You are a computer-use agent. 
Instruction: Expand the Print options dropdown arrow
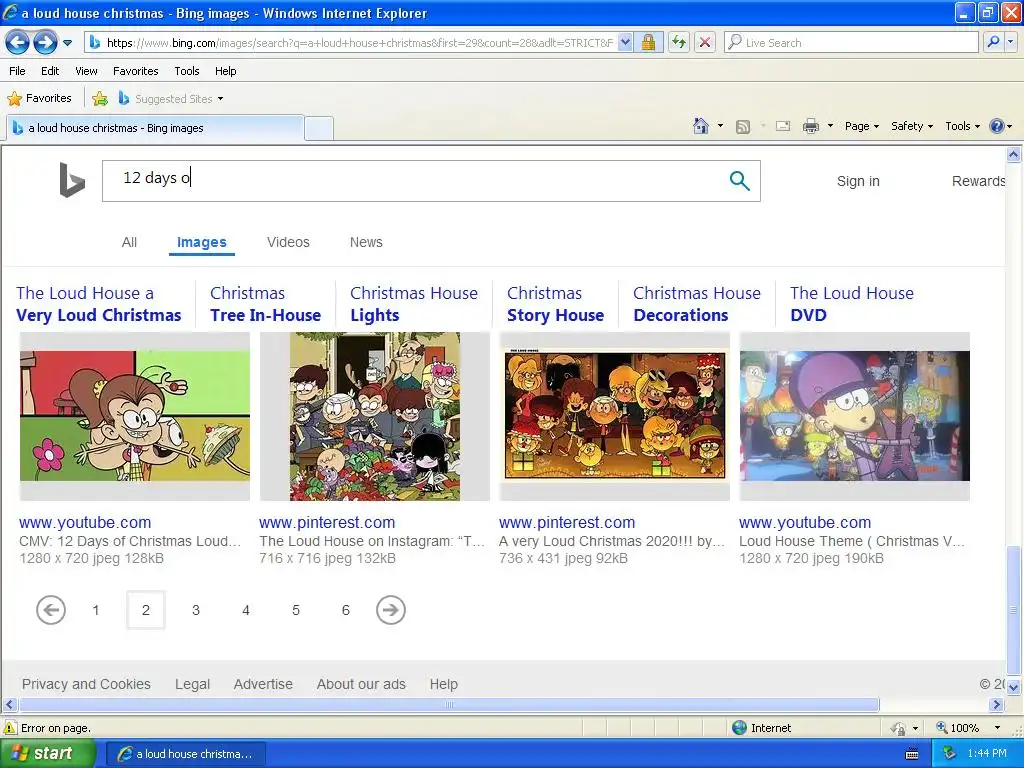[830, 126]
